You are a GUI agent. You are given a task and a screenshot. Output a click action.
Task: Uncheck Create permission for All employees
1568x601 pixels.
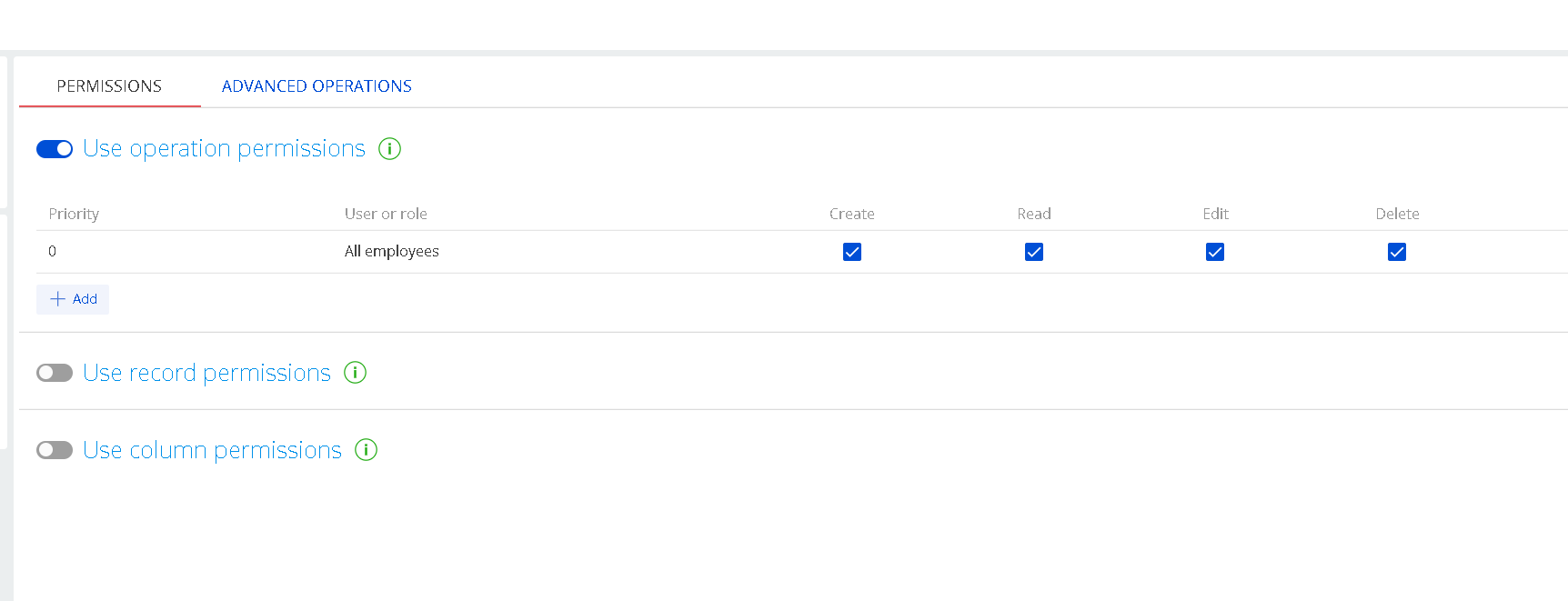pyautogui.click(x=852, y=252)
